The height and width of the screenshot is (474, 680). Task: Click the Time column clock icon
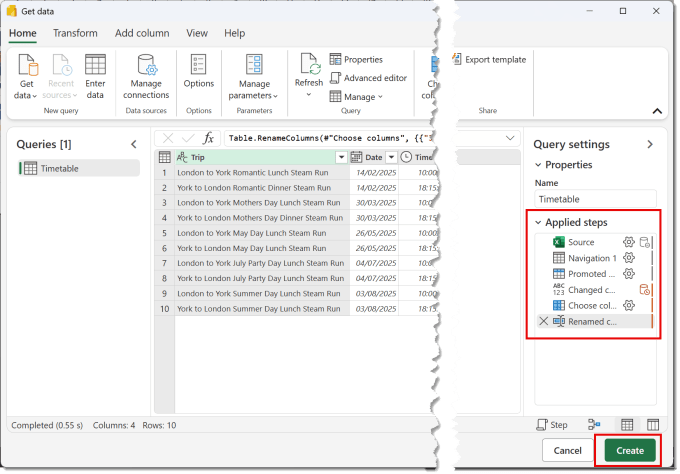(x=406, y=157)
